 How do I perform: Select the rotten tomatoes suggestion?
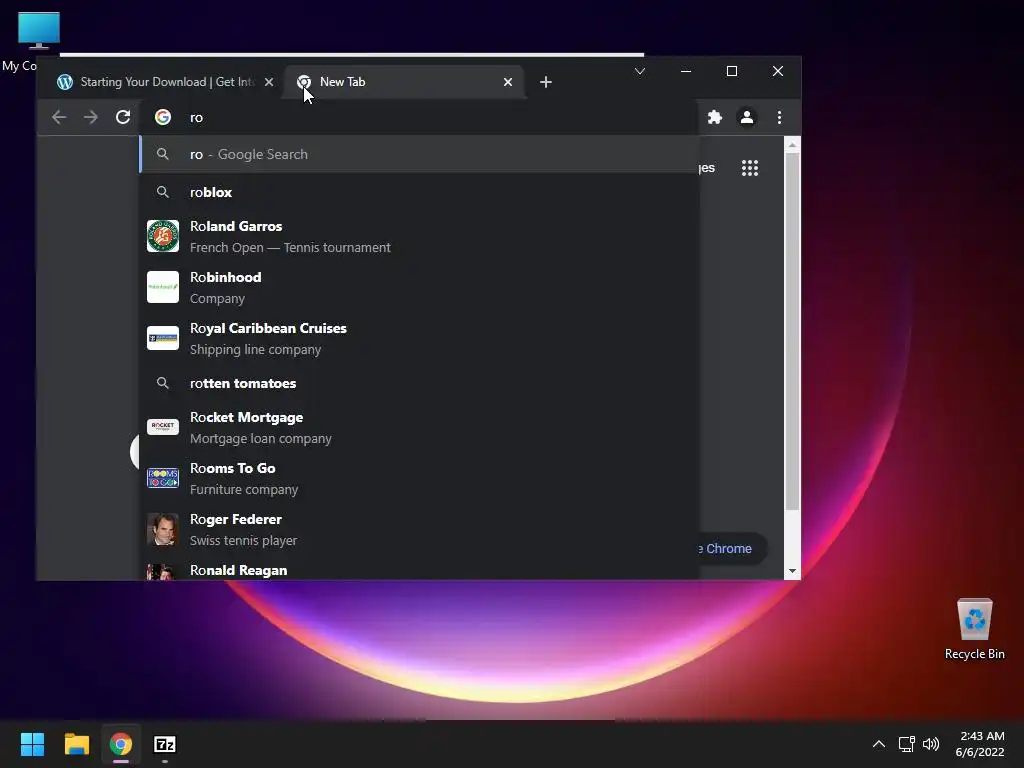[419, 383]
